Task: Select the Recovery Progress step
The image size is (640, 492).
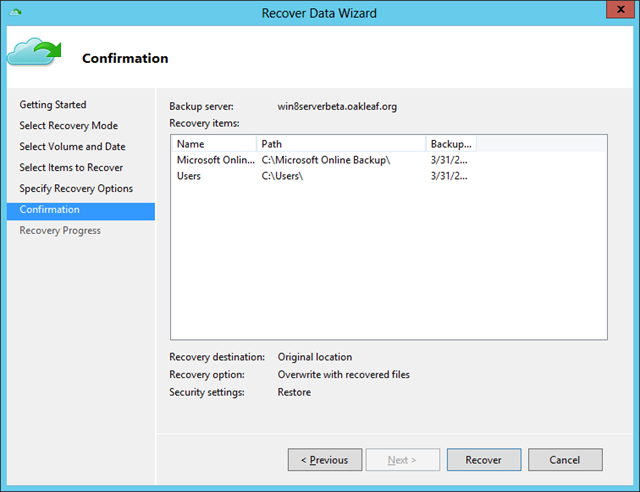Action: point(60,230)
